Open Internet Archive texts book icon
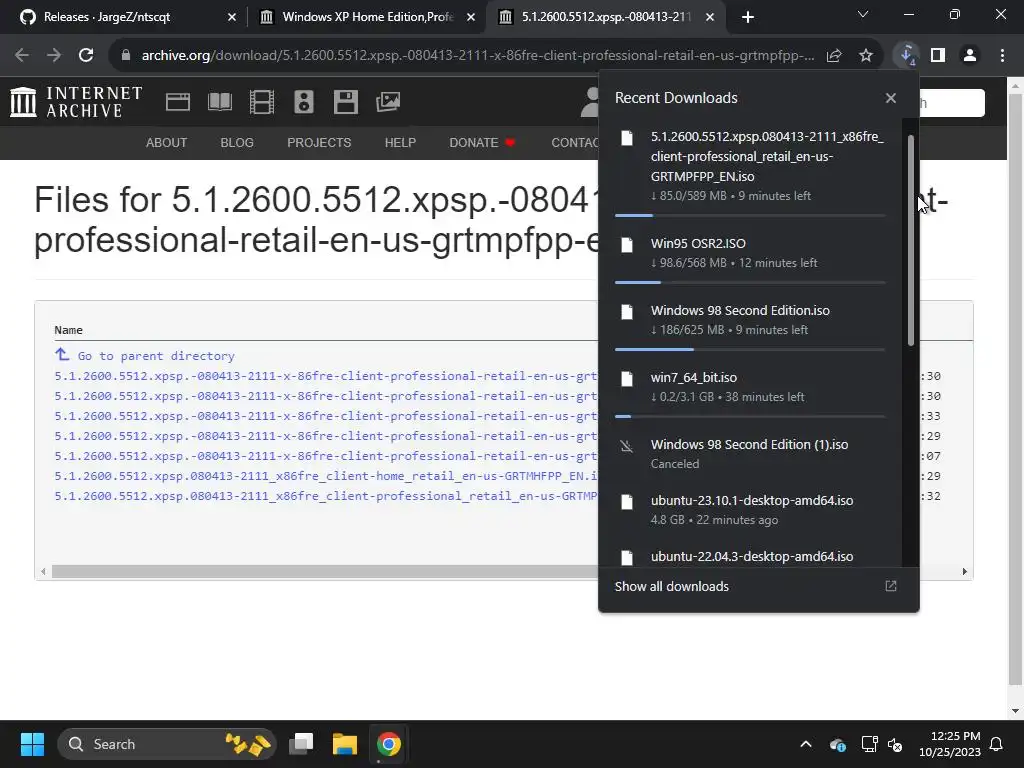 (x=219, y=102)
